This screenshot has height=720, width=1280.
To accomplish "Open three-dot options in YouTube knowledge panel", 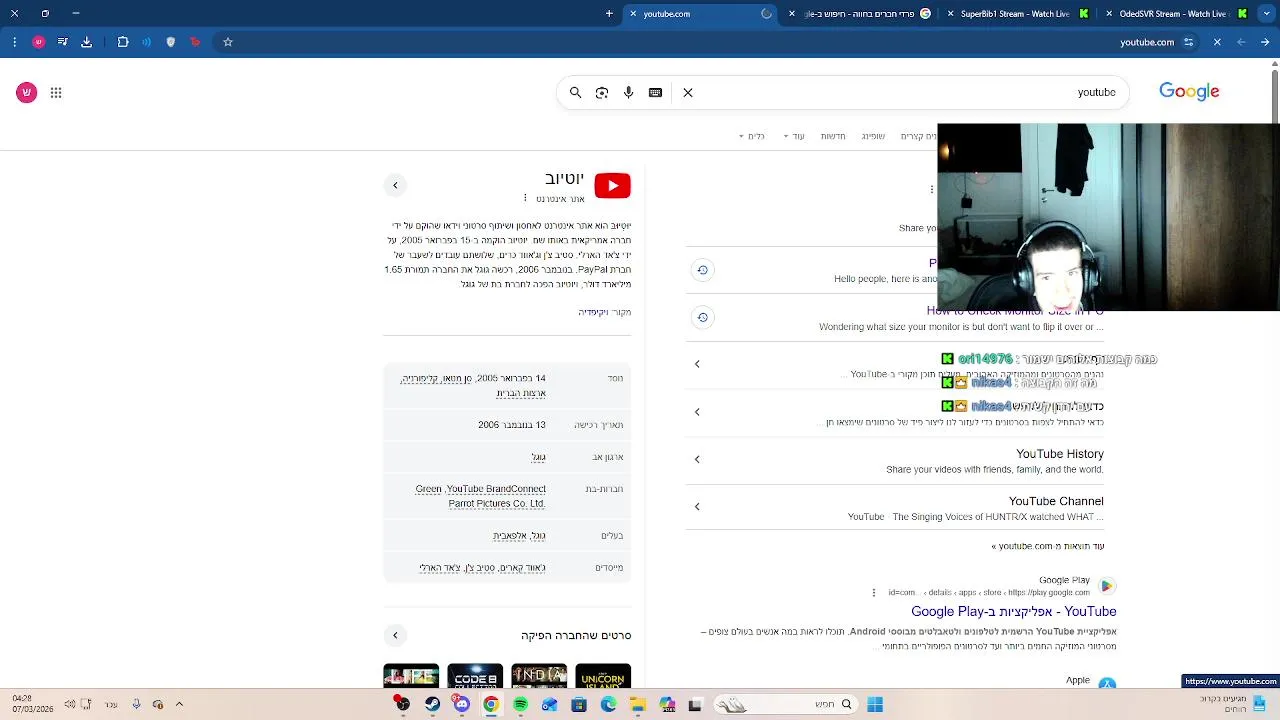I will click(525, 198).
